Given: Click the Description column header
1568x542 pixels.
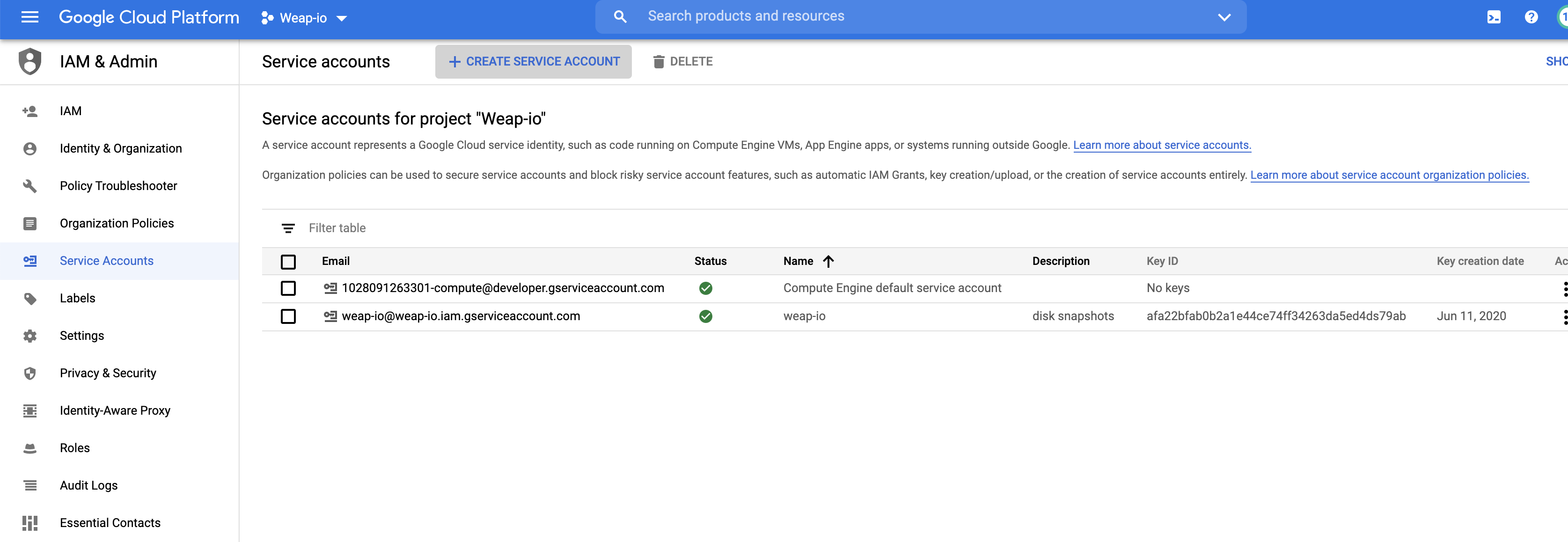Looking at the screenshot, I should pos(1060,261).
